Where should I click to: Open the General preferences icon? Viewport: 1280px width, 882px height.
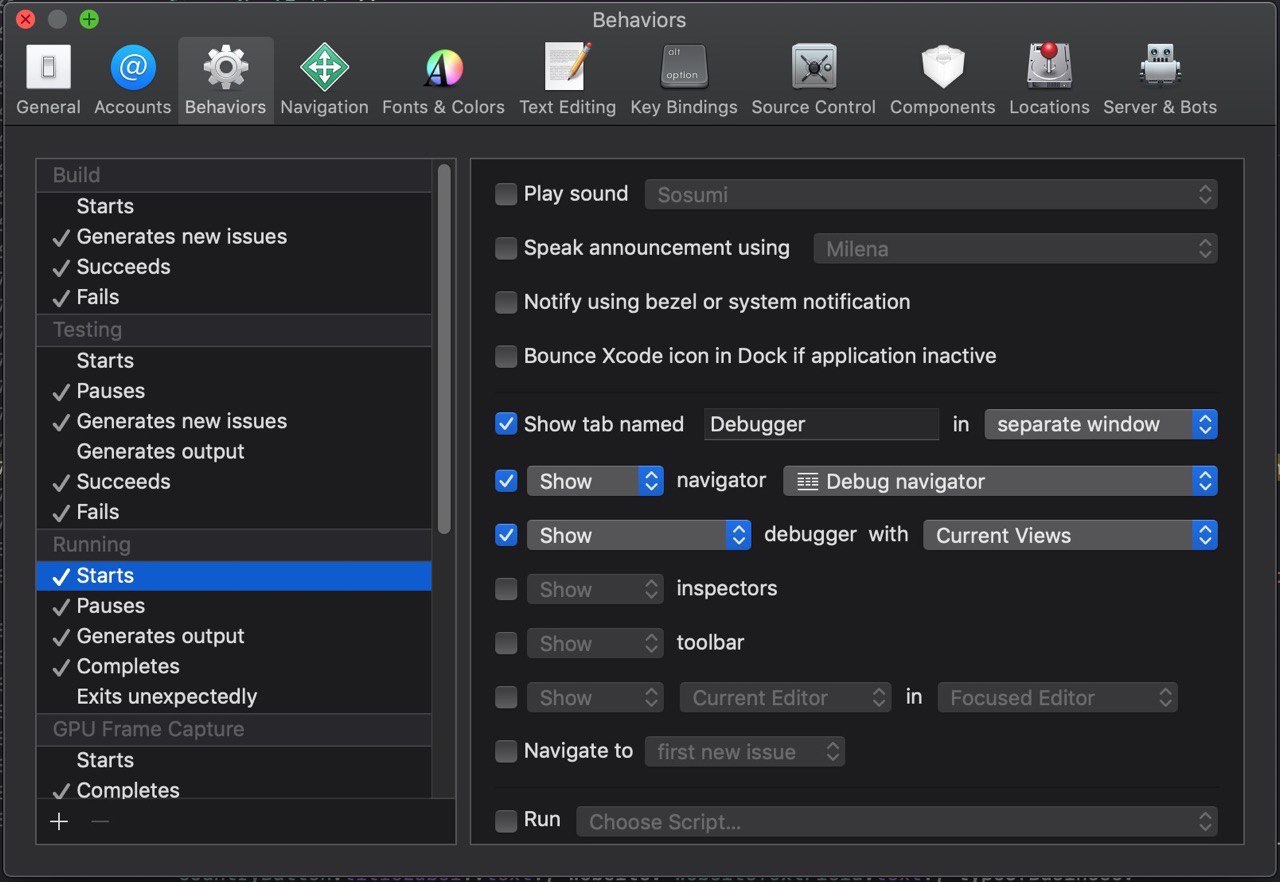click(48, 68)
